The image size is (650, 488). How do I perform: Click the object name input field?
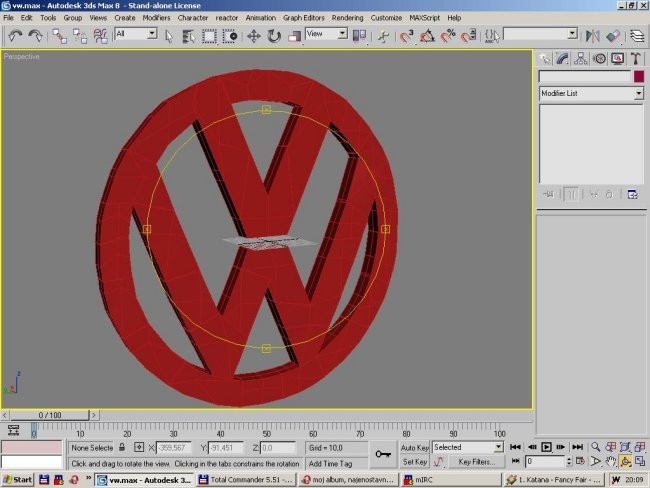pyautogui.click(x=585, y=76)
